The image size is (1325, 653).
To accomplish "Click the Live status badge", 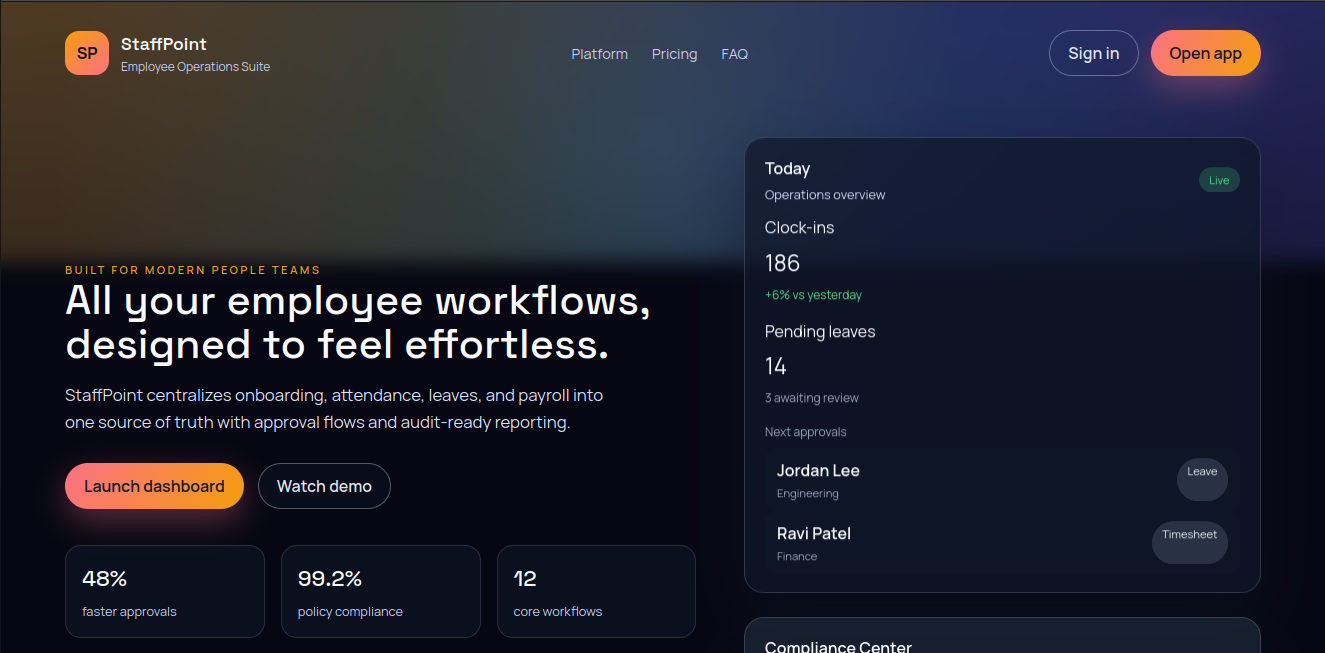I will pos(1219,180).
